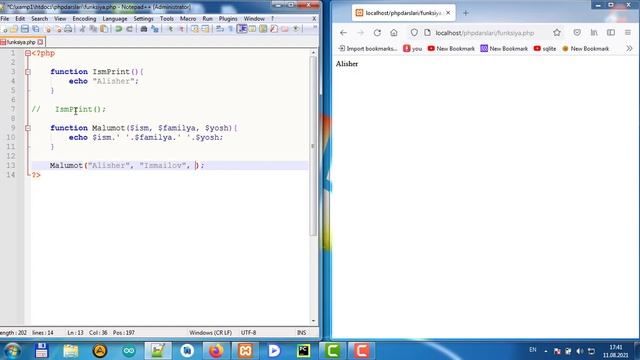
Task: Click the localhost URL address bar
Action: pos(484,33)
